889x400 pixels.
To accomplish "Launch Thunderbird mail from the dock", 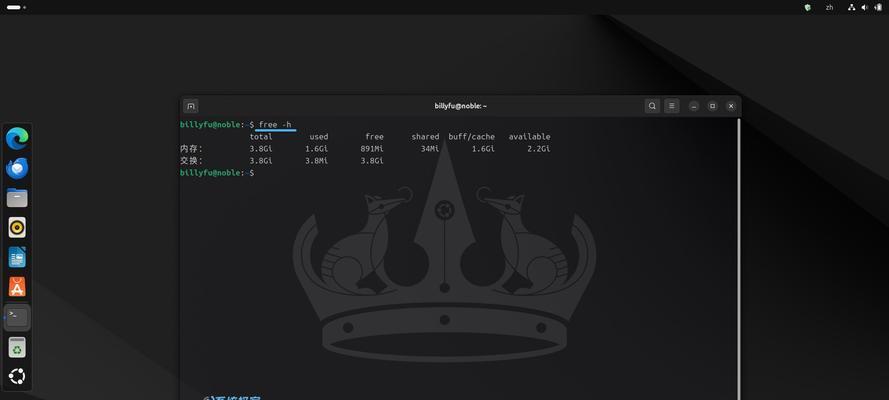I will pos(17,168).
